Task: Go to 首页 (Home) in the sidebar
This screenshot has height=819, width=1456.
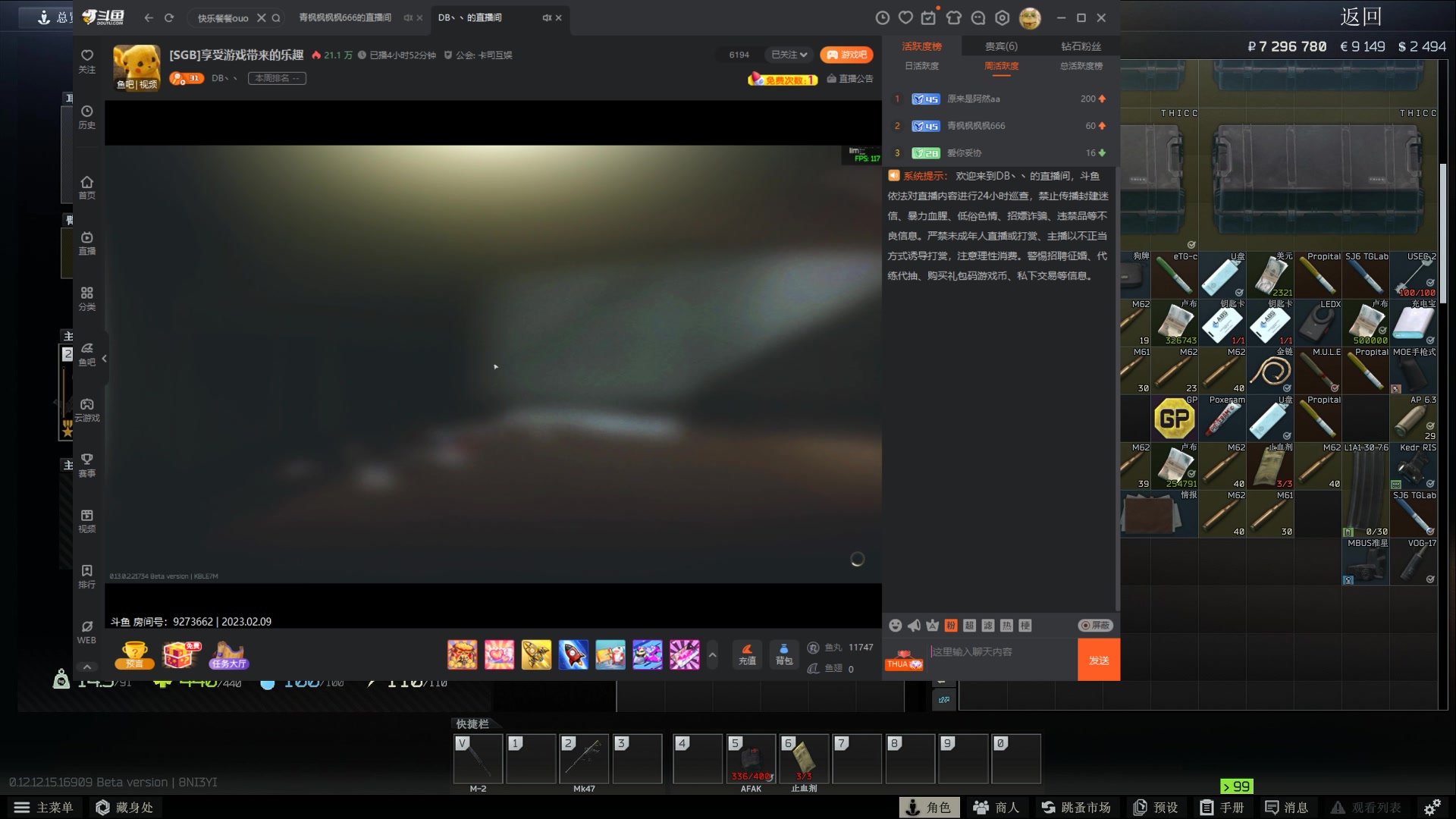Action: coord(87,187)
